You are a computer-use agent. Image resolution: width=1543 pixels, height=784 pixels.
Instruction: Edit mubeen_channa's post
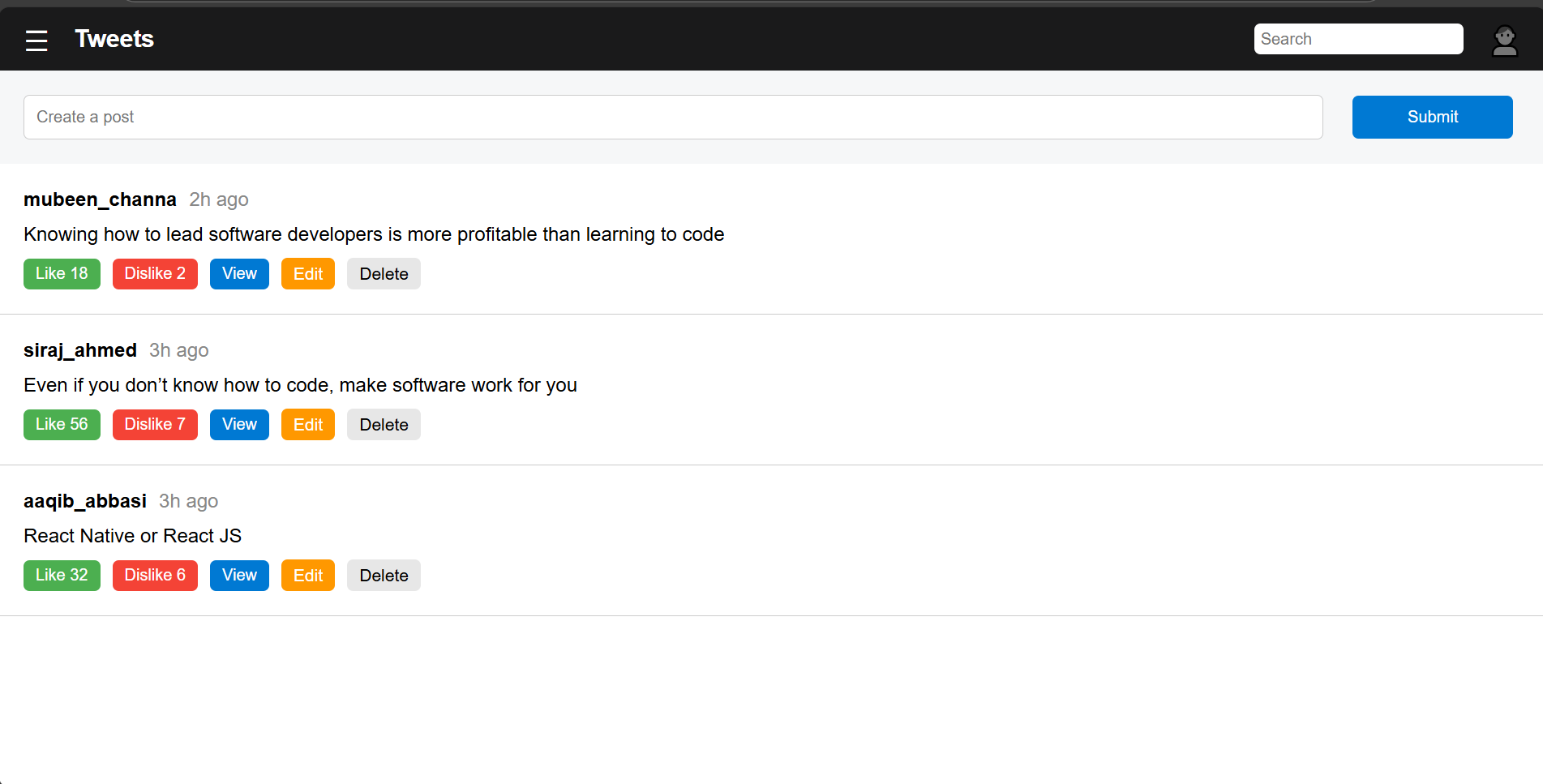[308, 274]
